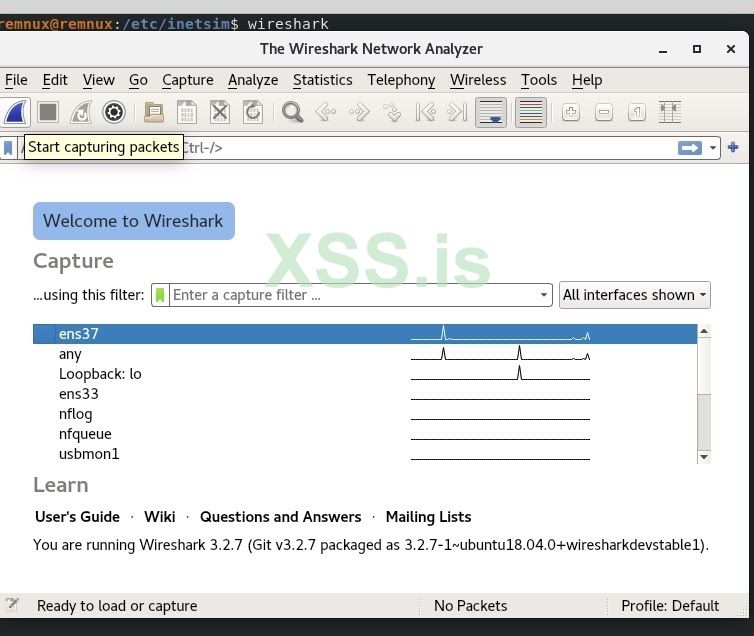Zoom out the packet text

tap(604, 112)
